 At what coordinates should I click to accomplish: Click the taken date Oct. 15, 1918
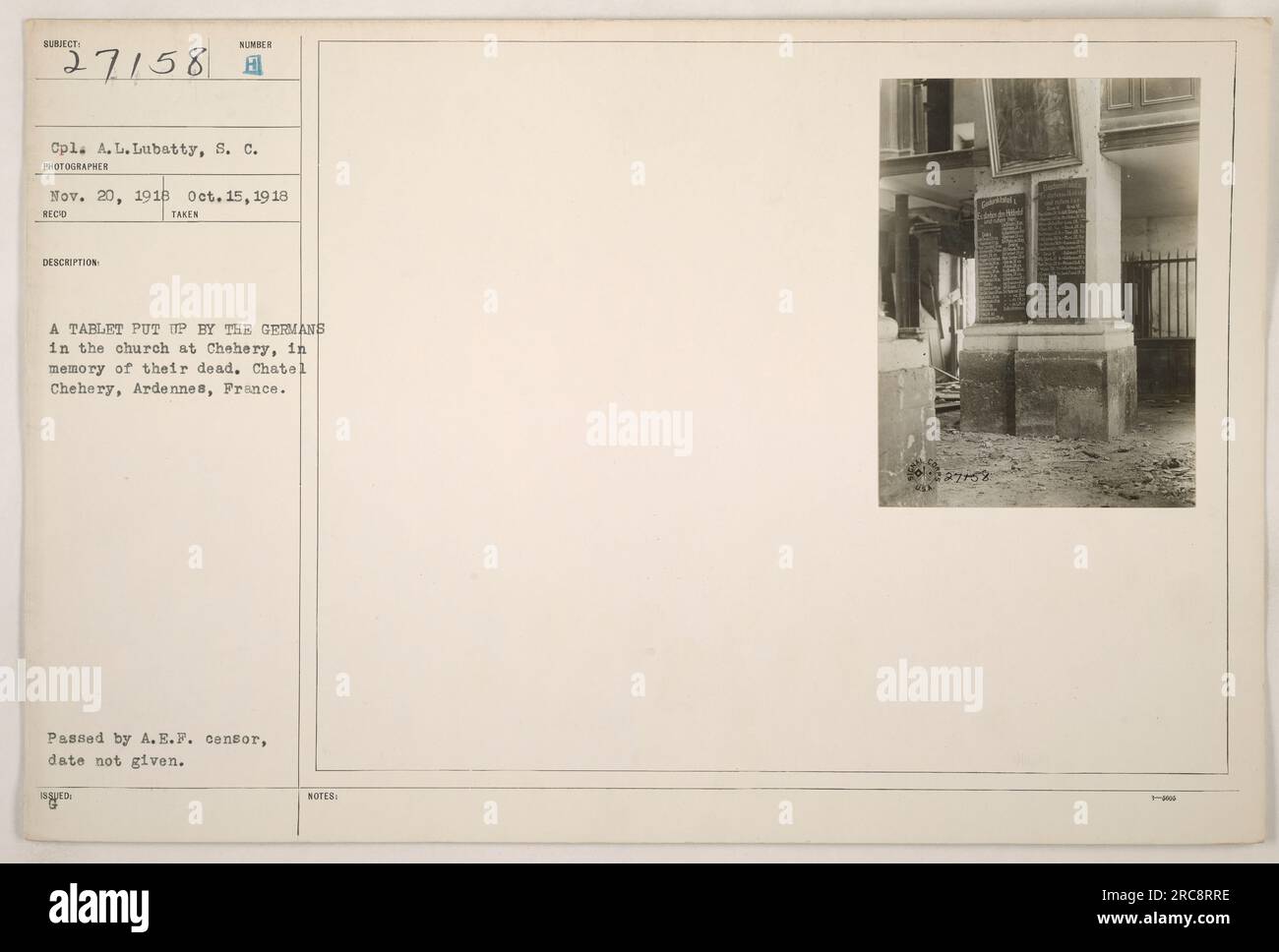click(229, 196)
